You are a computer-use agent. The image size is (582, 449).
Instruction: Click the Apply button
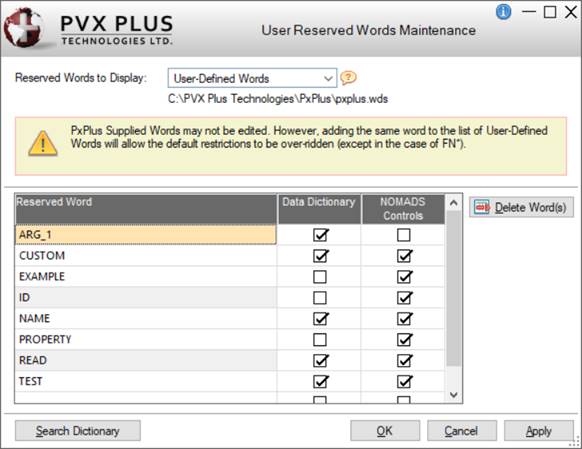538,431
